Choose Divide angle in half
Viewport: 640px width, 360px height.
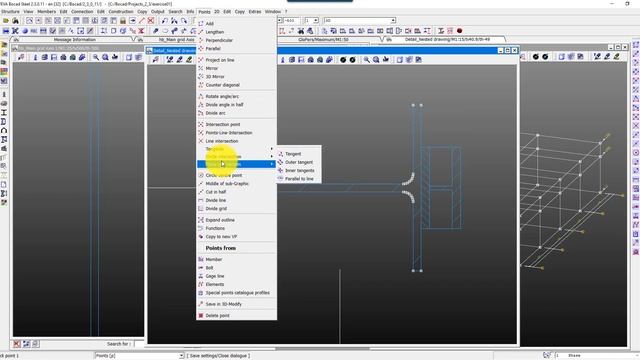(x=224, y=105)
